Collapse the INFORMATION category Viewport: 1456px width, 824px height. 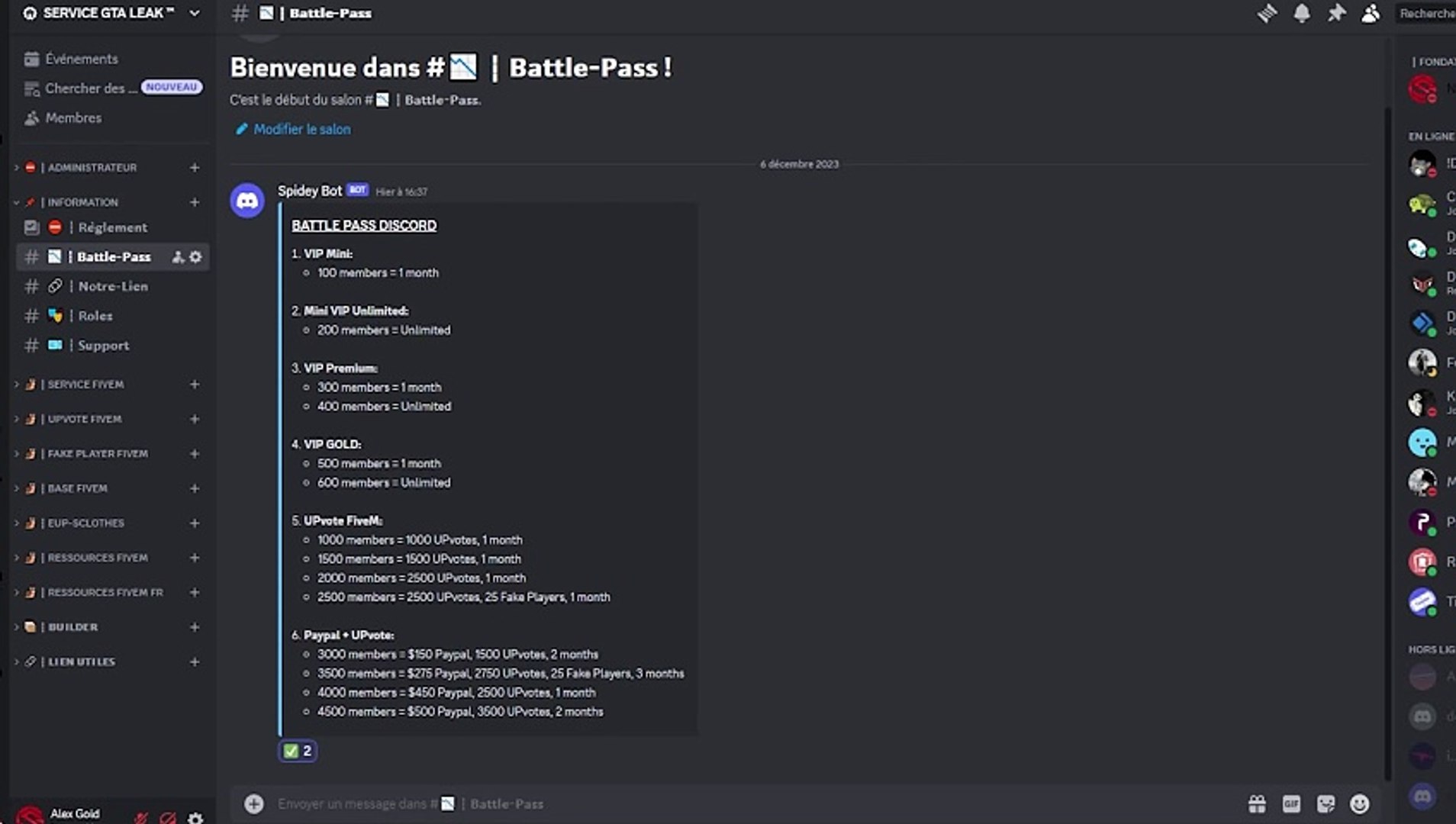(x=82, y=202)
